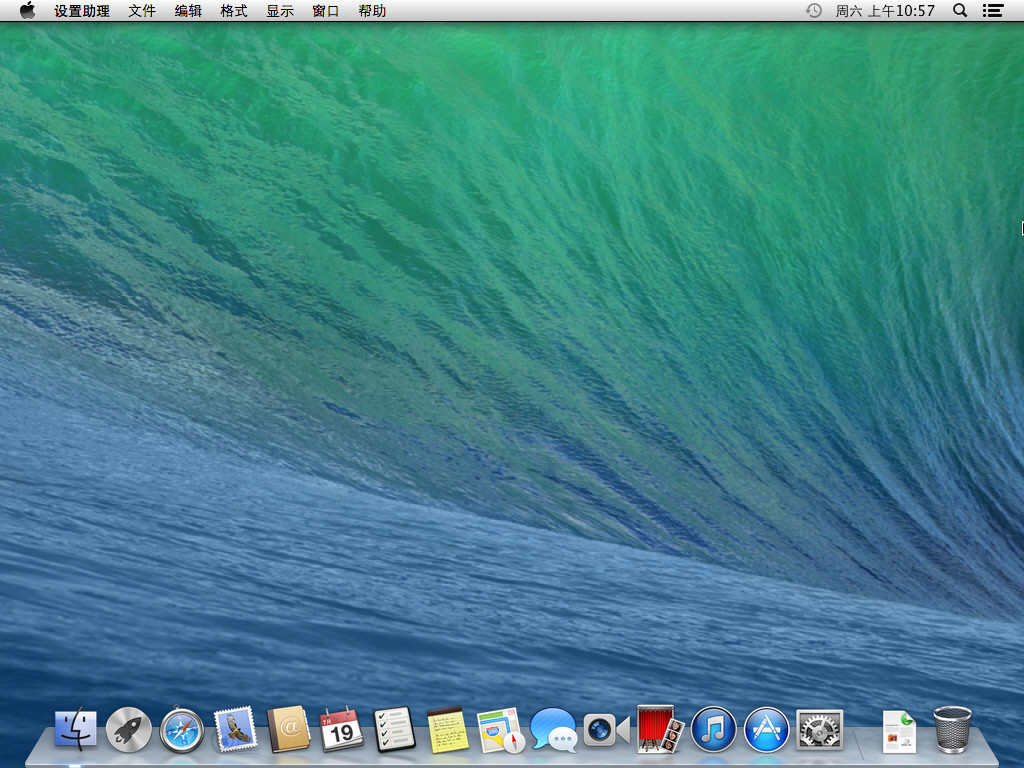Open the Trash in Dock
This screenshot has height=768, width=1024.
[x=953, y=729]
